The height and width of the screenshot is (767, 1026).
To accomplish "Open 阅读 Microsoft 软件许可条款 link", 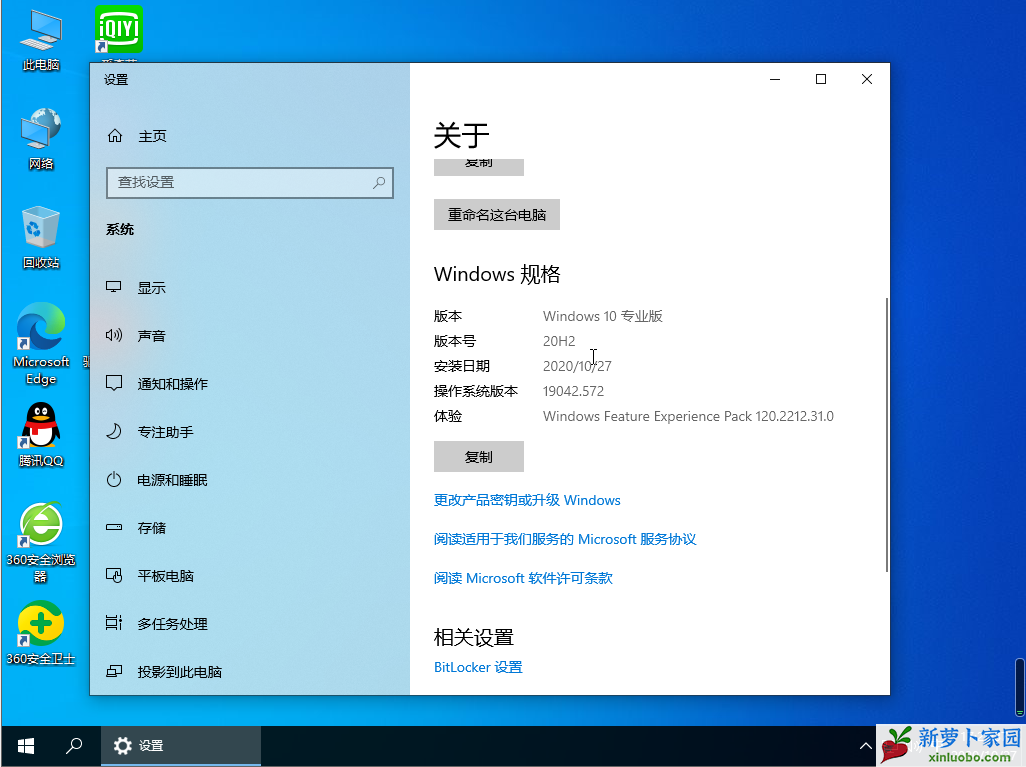I will 523,578.
